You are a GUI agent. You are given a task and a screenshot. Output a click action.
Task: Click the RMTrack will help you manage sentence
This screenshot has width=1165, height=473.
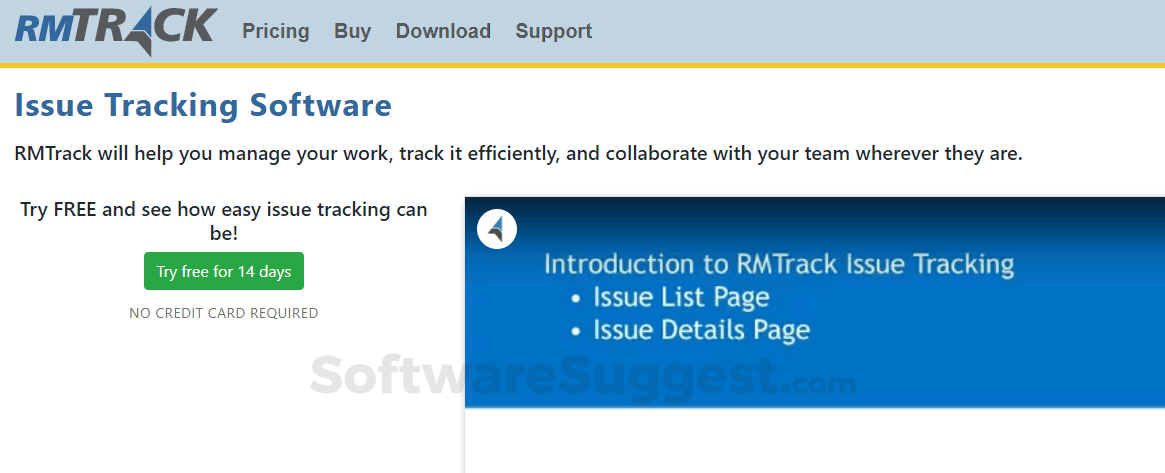point(519,155)
